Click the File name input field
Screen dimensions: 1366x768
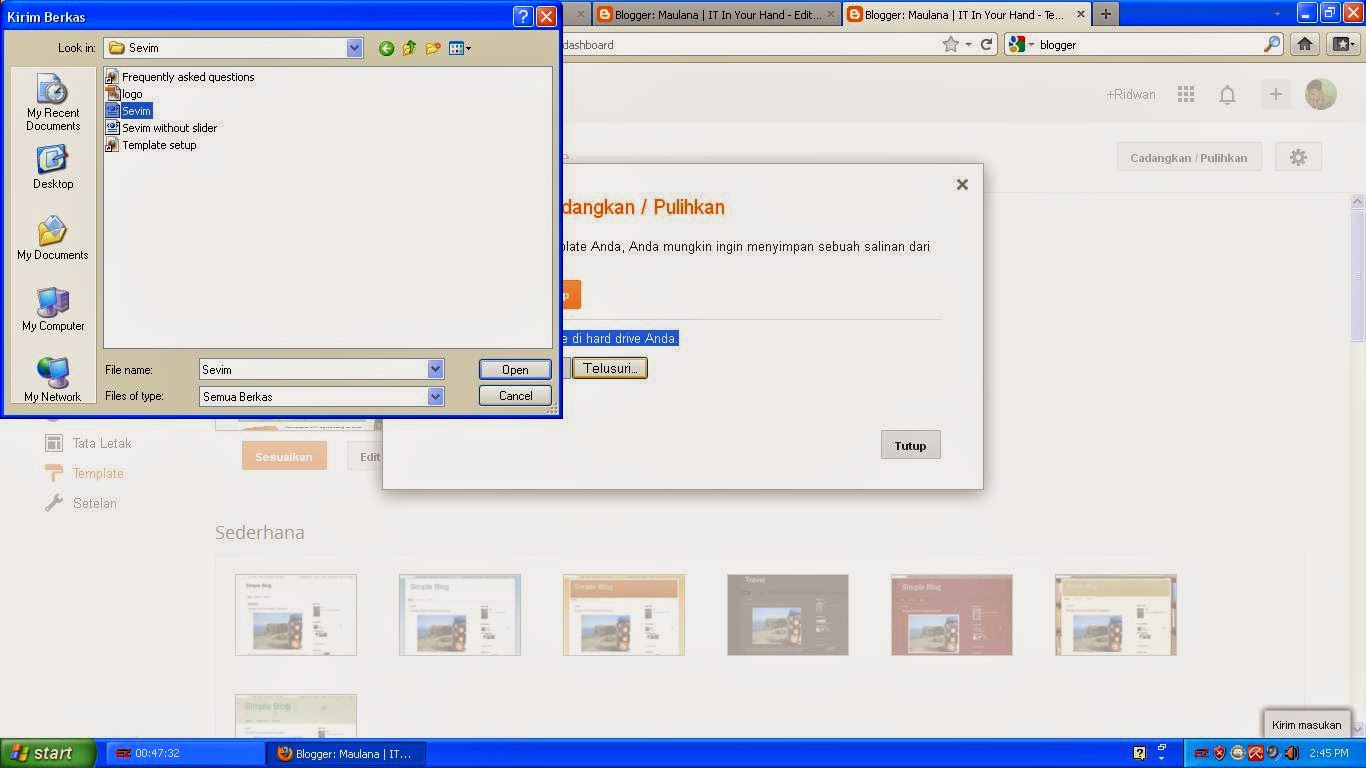pos(313,369)
